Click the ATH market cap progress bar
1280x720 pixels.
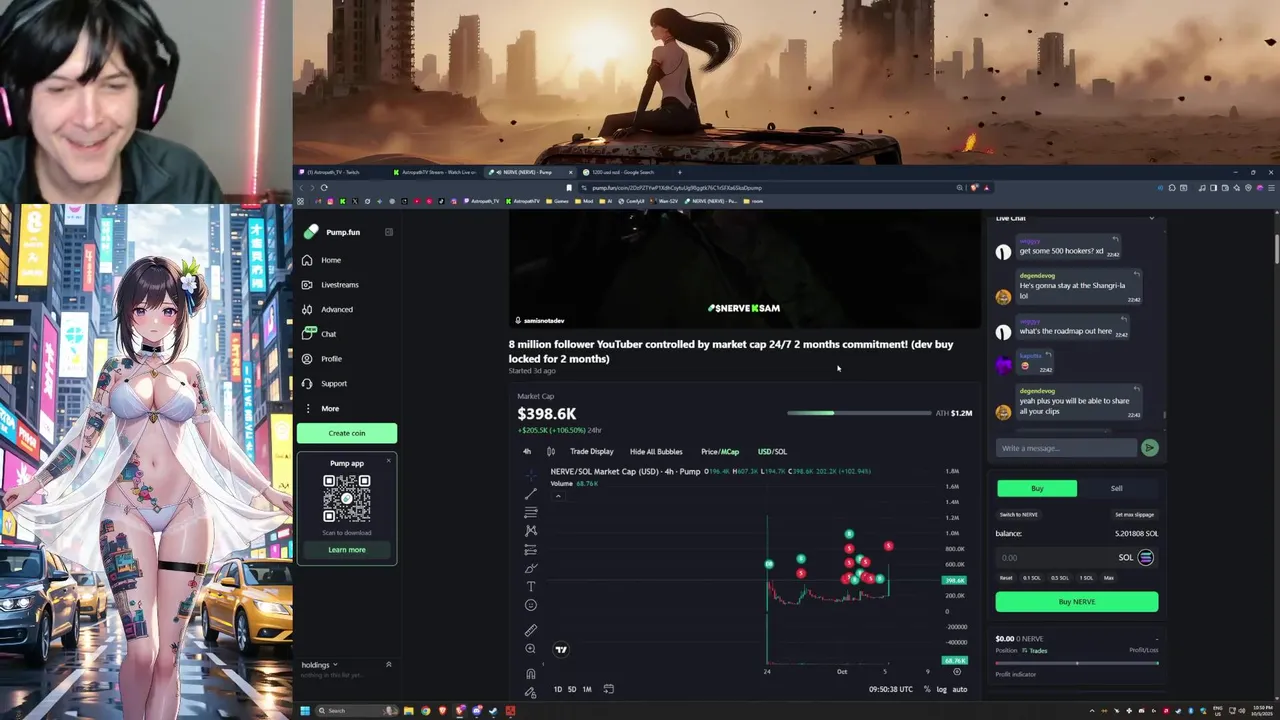tap(859, 413)
